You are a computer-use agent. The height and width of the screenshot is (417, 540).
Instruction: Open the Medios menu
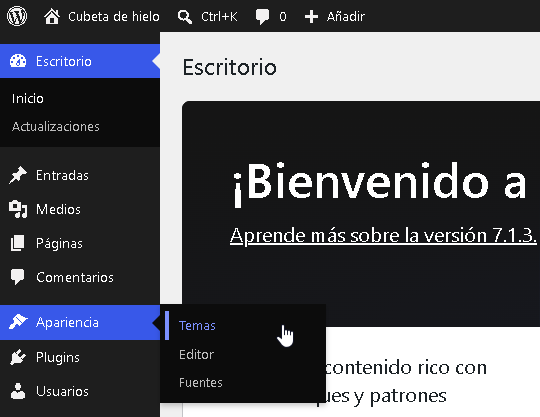(x=80, y=209)
